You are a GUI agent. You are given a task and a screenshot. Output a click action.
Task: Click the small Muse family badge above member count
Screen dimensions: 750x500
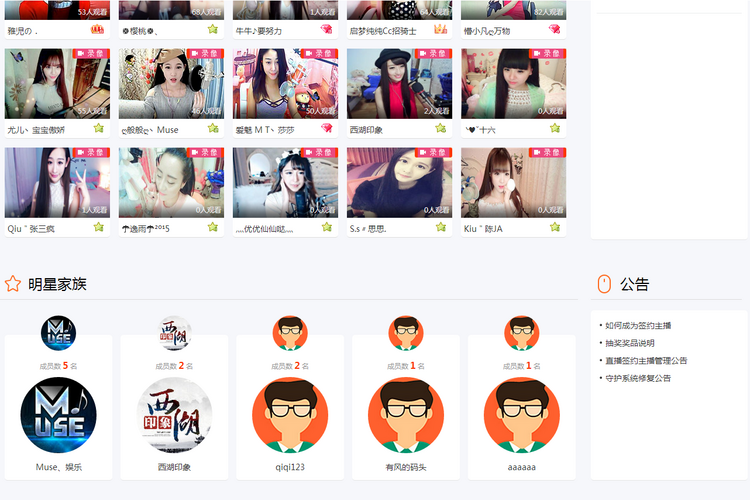[58, 333]
